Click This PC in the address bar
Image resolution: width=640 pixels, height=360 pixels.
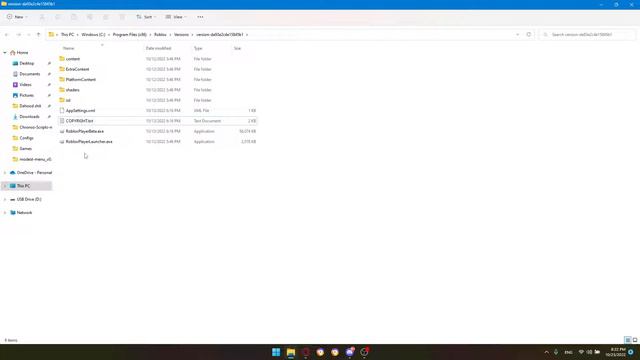click(x=67, y=35)
